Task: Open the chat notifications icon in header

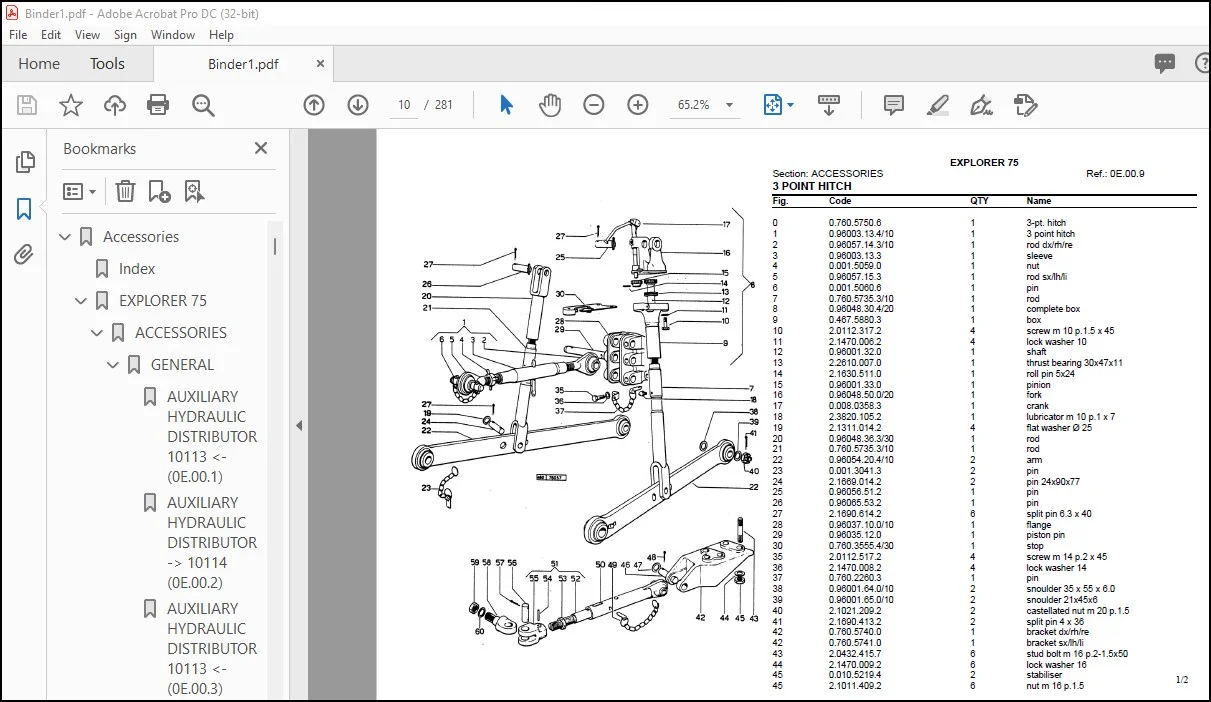Action: click(1165, 63)
